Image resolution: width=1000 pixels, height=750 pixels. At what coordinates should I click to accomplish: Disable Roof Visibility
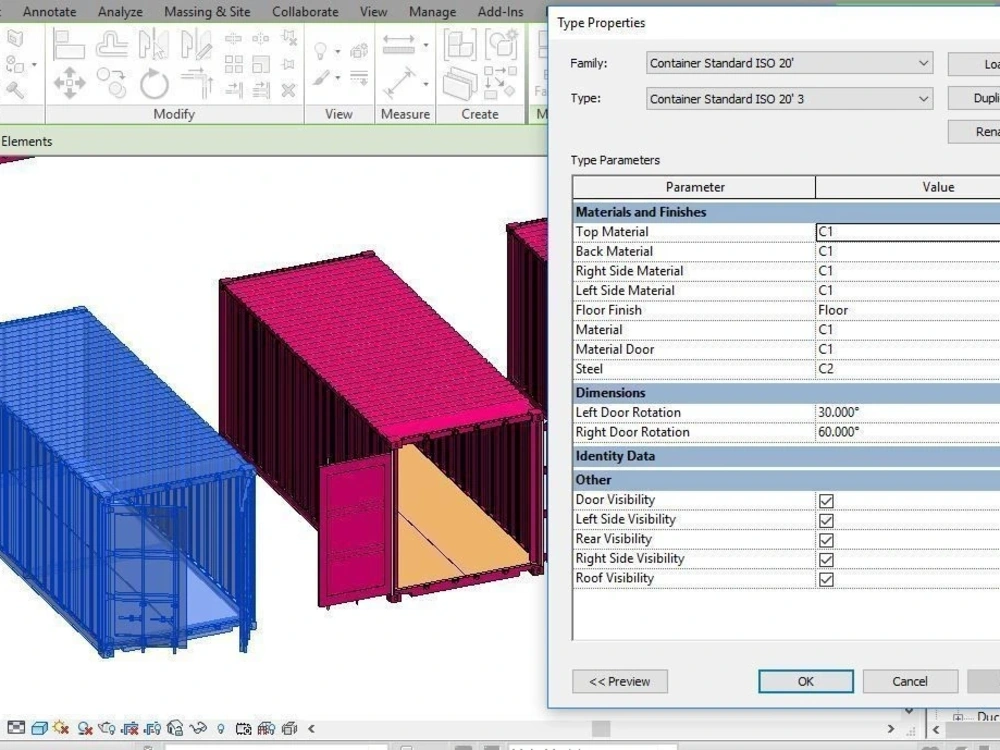point(826,578)
